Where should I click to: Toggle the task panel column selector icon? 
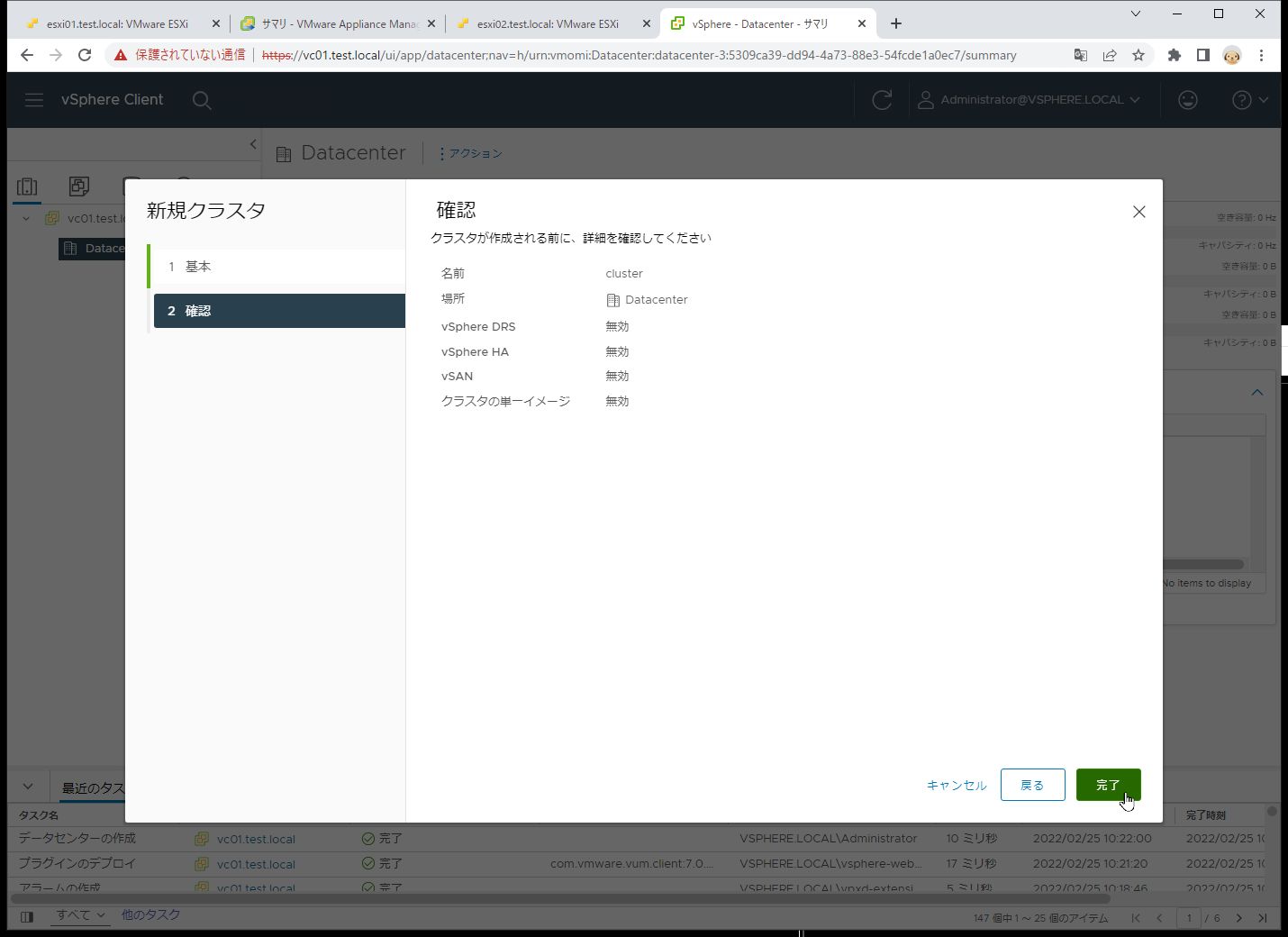tap(27, 917)
